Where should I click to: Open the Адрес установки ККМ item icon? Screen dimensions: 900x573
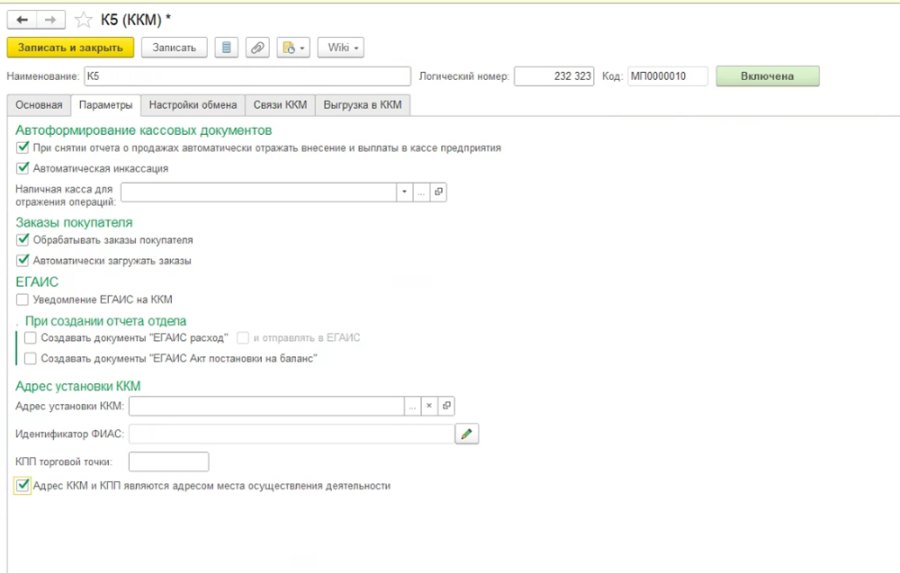(x=447, y=406)
